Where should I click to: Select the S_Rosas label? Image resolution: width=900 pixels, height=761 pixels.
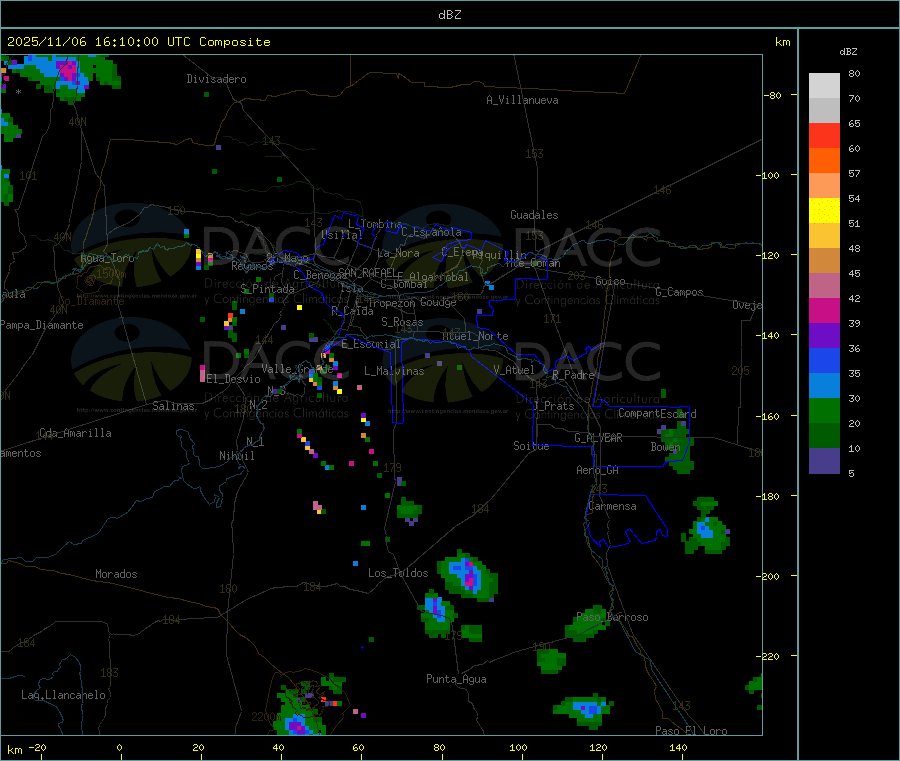[402, 322]
